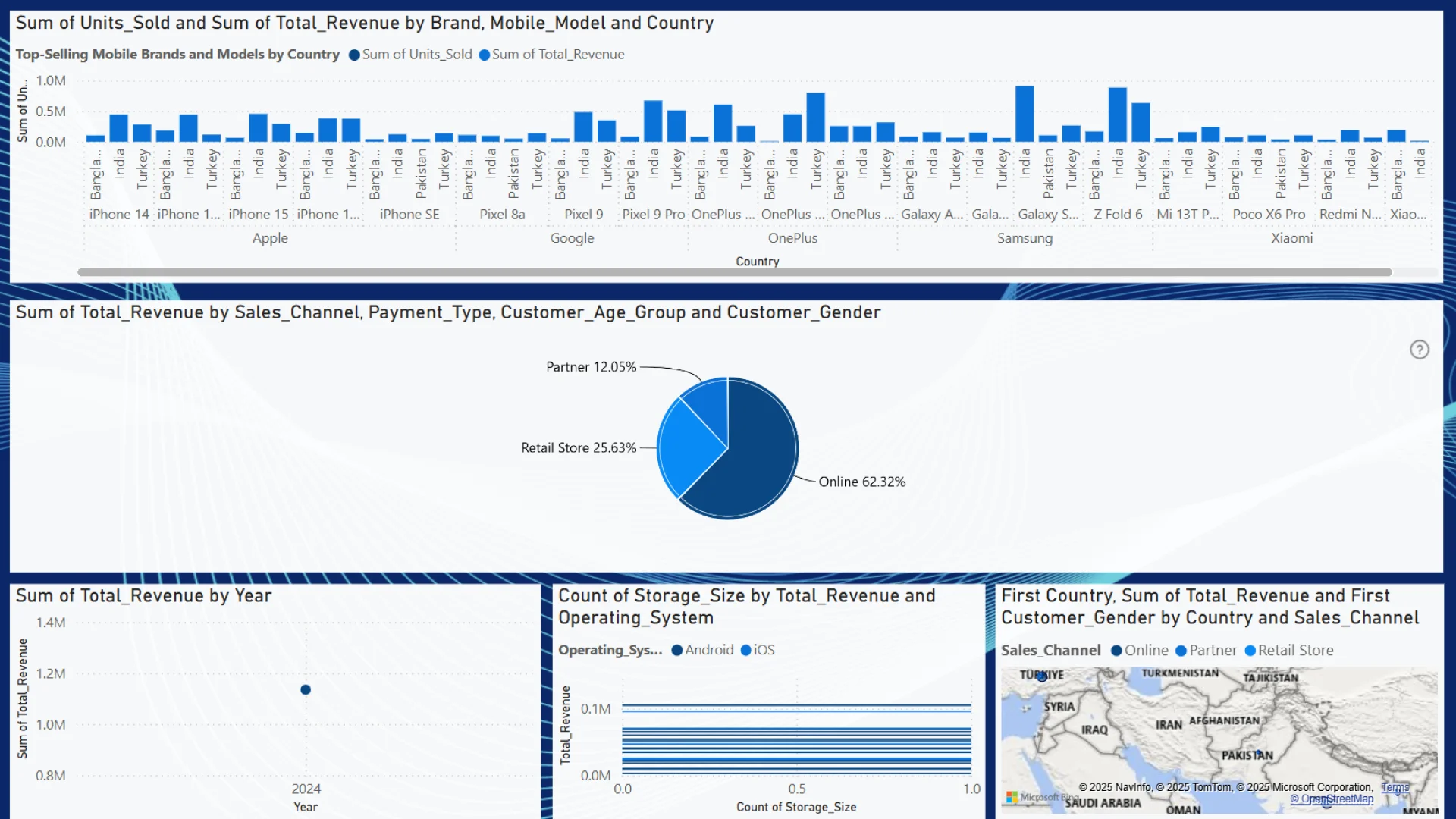Click the 2024 revenue data point
This screenshot has height=819, width=1456.
(306, 689)
